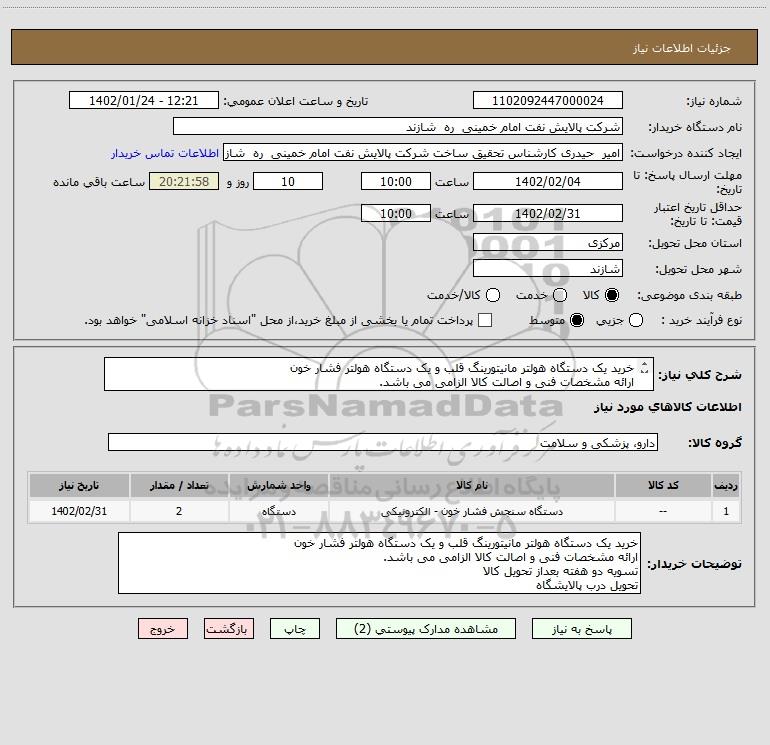The height and width of the screenshot is (745, 770).
Task: Click the نام دستگاه خریدار field
Action: click(x=398, y=127)
